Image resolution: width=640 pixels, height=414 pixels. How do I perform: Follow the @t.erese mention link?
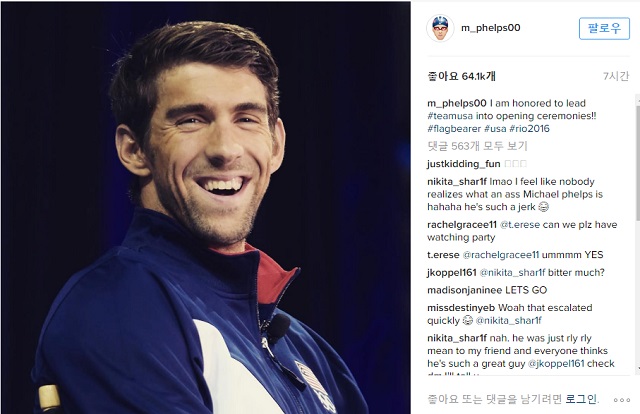(x=520, y=225)
